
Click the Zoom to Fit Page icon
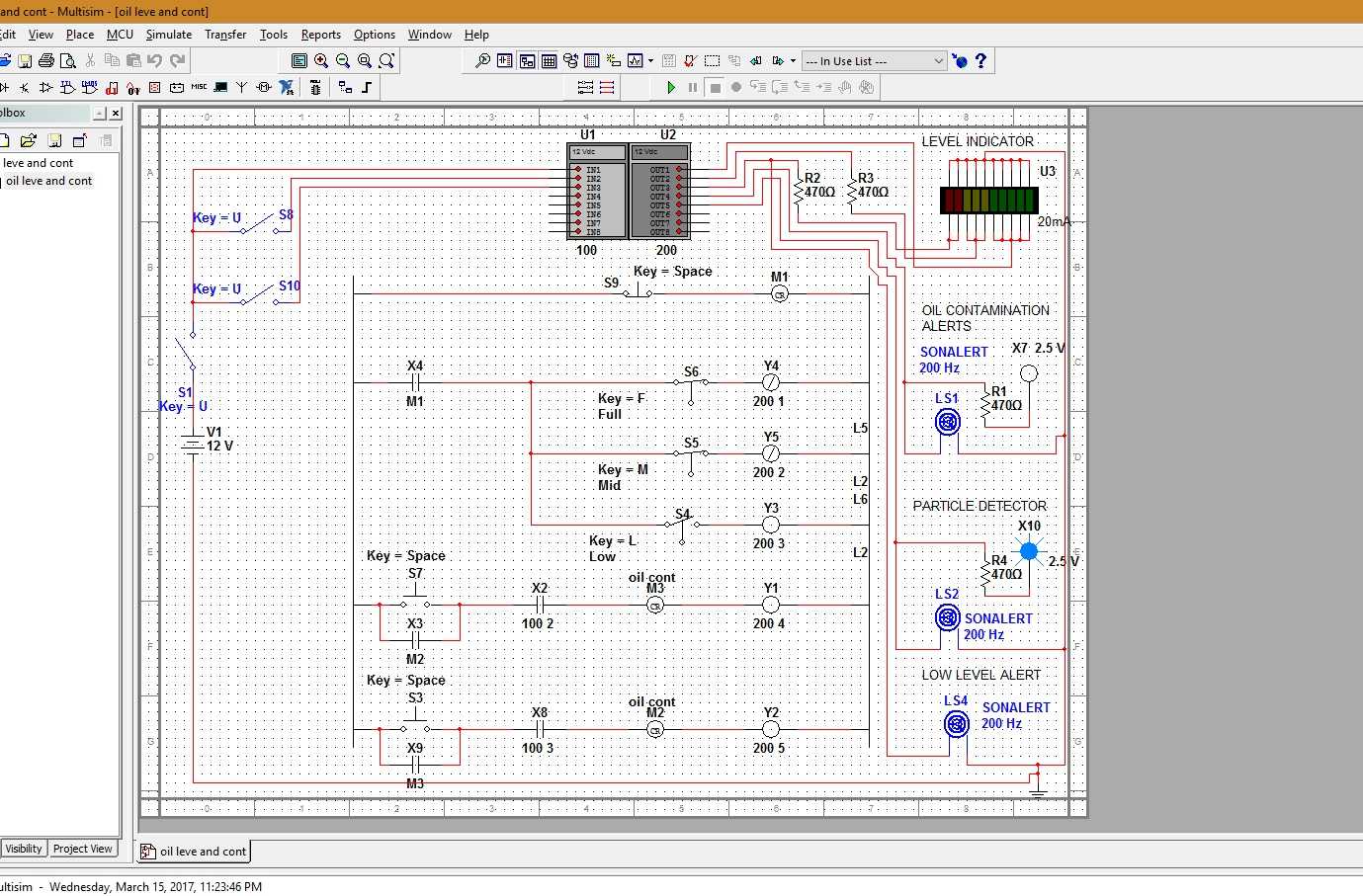(x=386, y=61)
